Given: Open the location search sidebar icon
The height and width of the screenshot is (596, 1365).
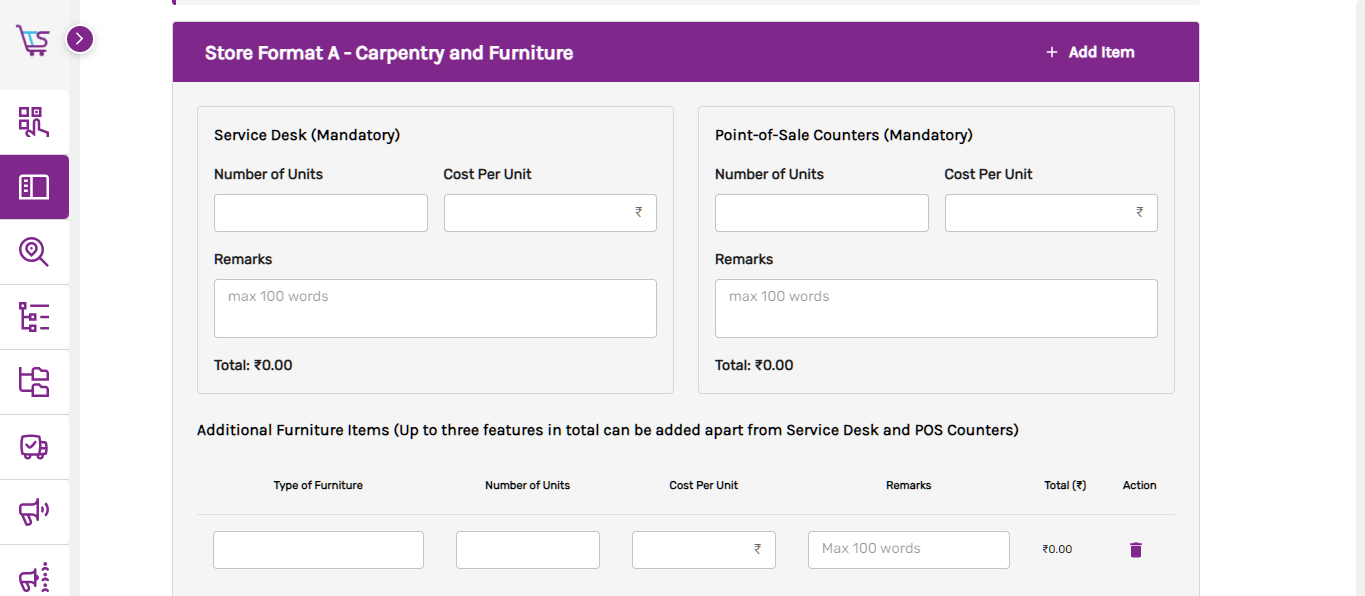Looking at the screenshot, I should click(x=34, y=252).
